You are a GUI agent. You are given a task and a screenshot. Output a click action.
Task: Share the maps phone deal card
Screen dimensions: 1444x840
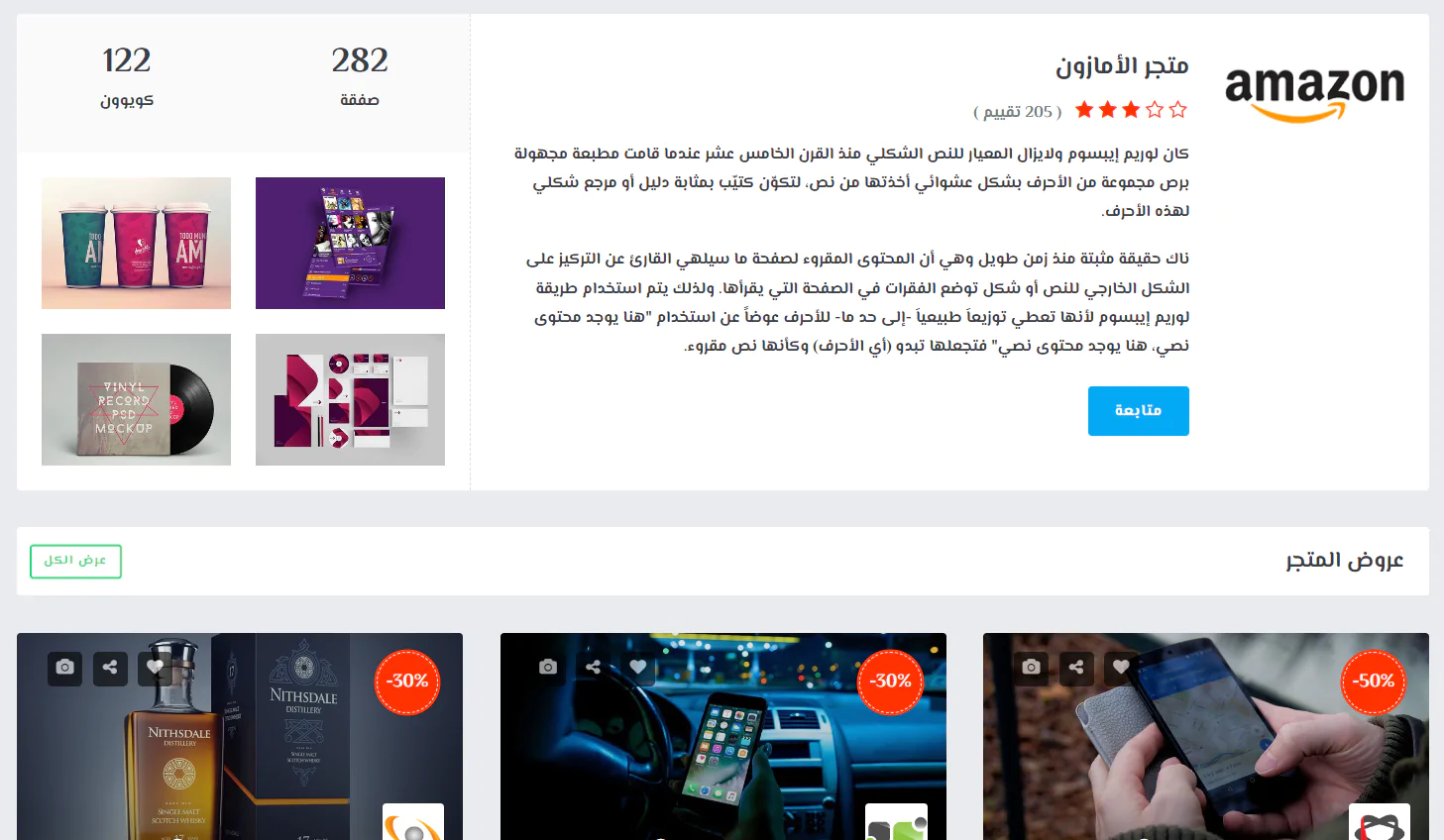pos(1075,668)
